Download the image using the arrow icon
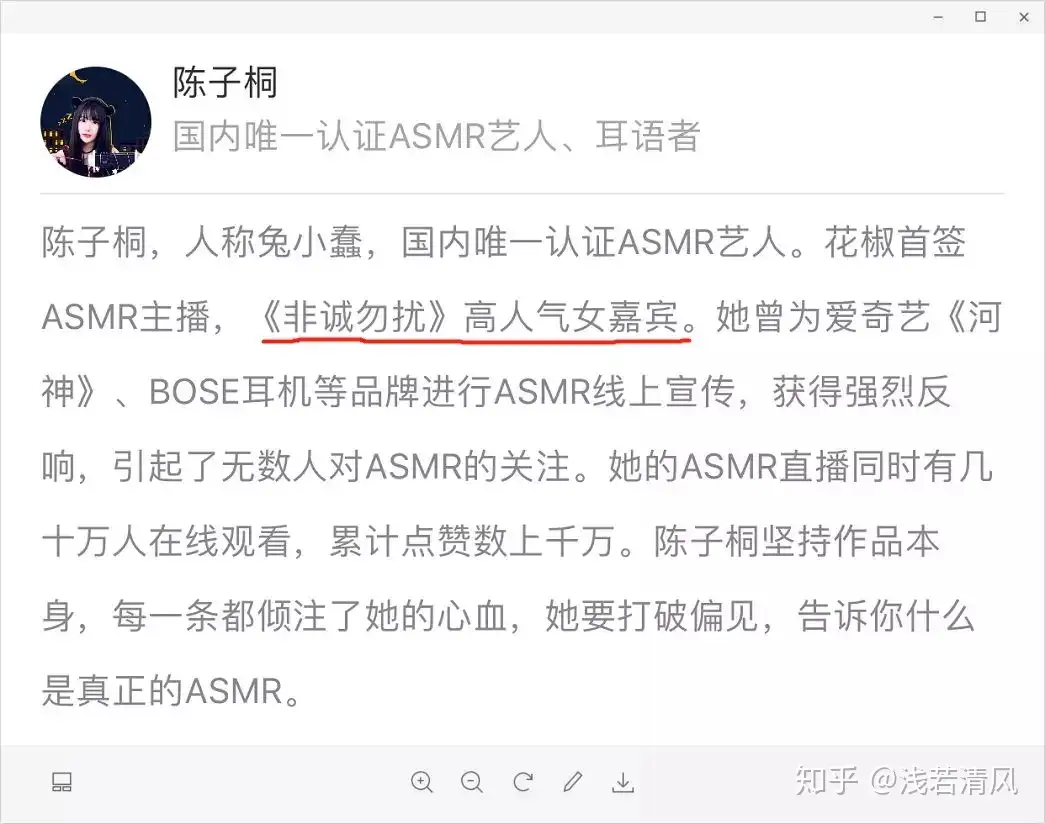1045x824 pixels. pyautogui.click(x=623, y=781)
